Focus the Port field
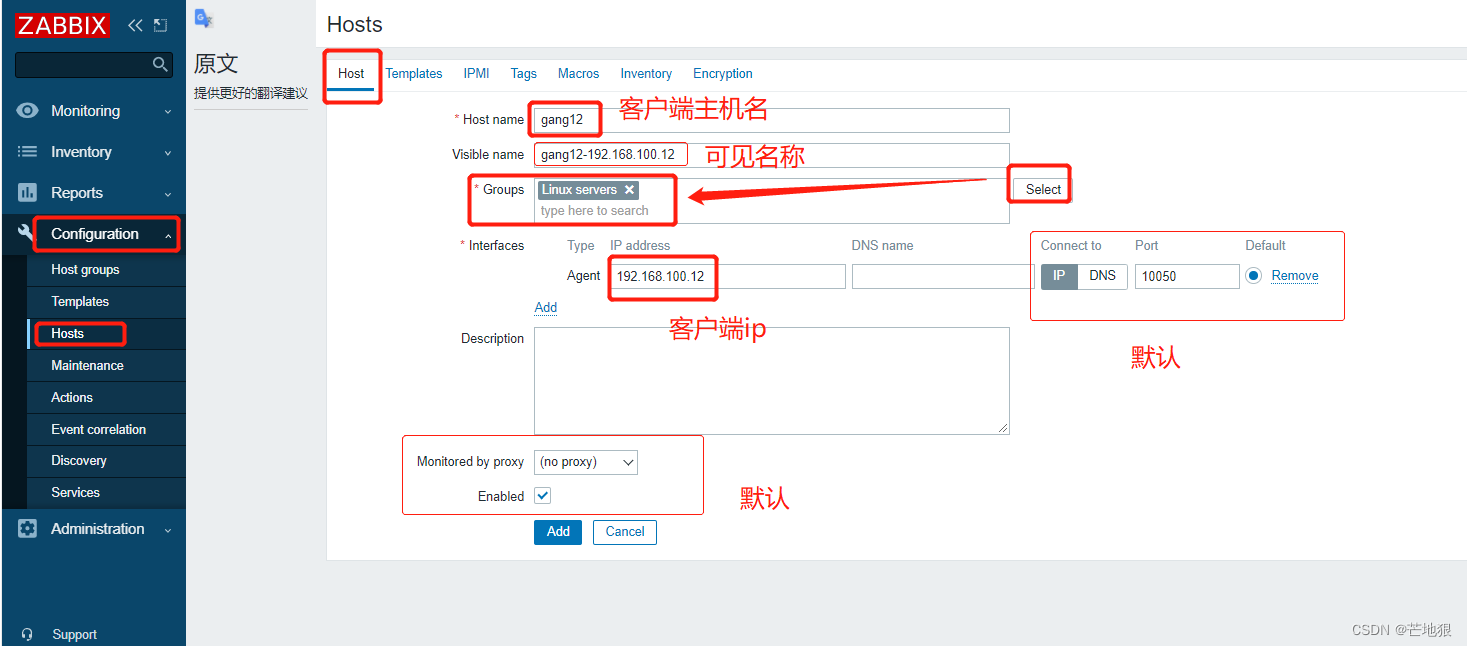This screenshot has width=1467, height=646. click(x=1187, y=276)
